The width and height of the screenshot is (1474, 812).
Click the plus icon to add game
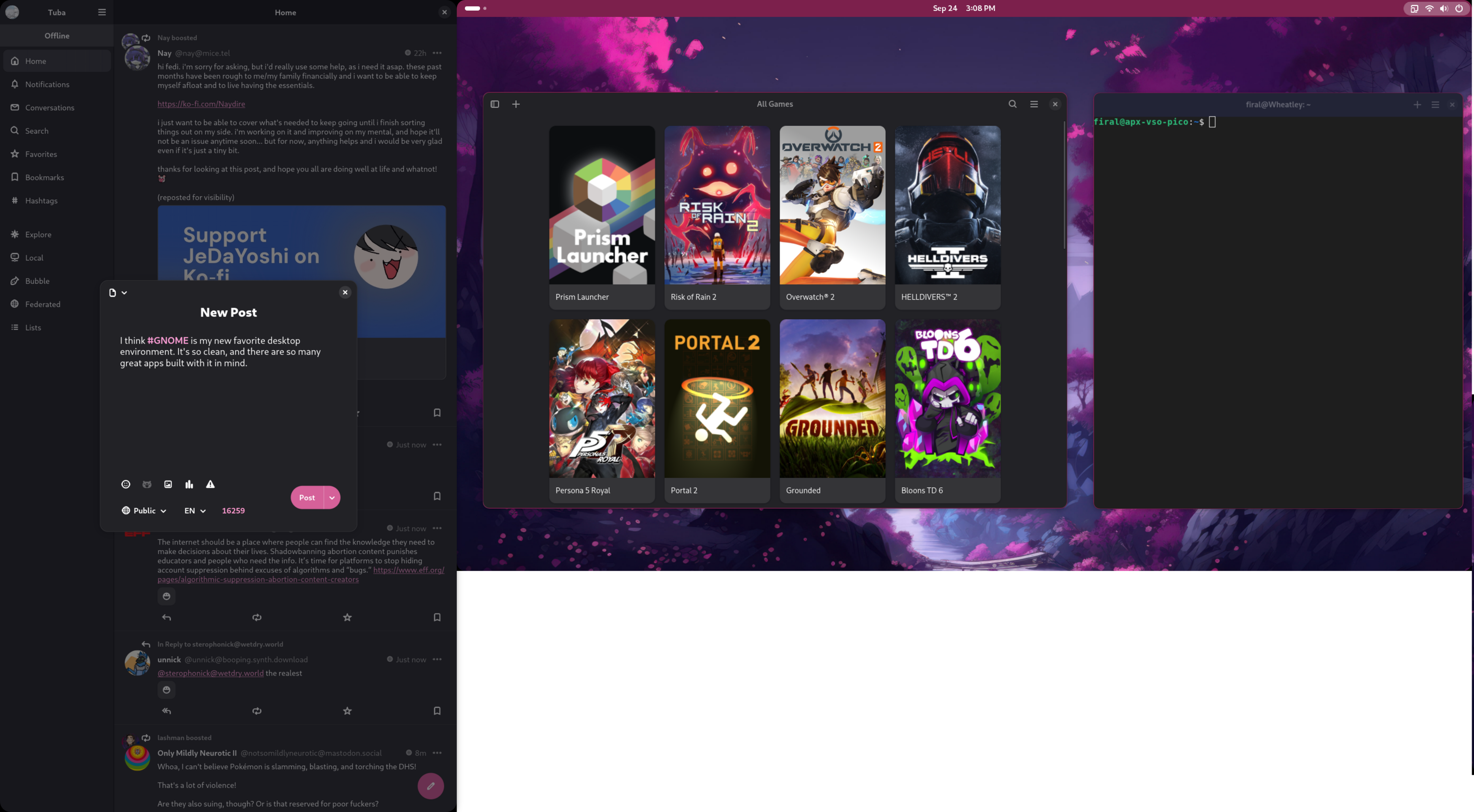point(516,104)
